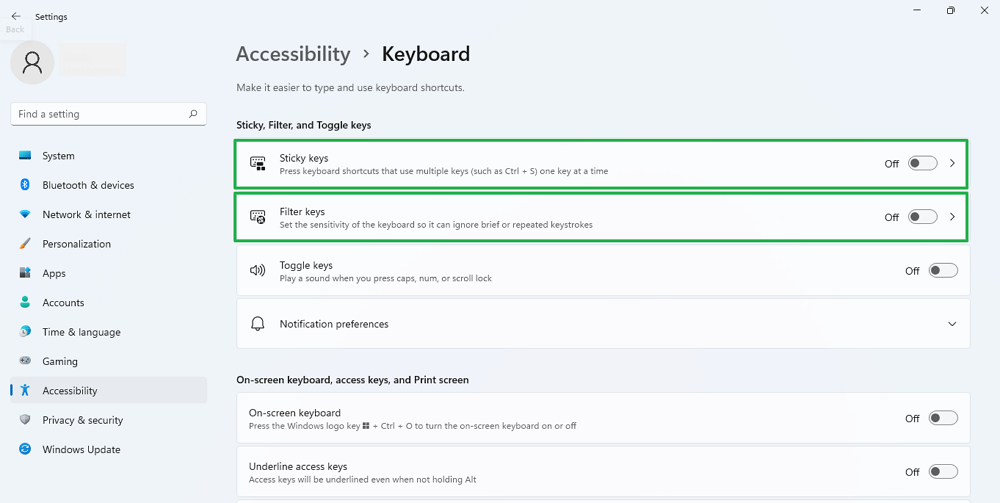
Task: Select Apps in sidebar
Action: point(108,273)
